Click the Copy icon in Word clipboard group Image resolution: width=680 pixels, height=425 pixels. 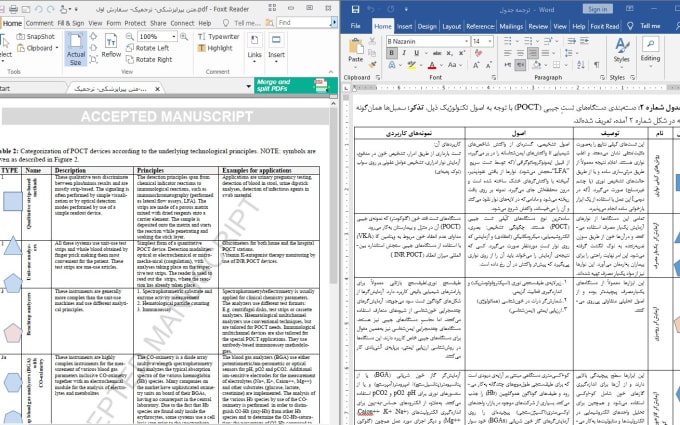coord(372,52)
